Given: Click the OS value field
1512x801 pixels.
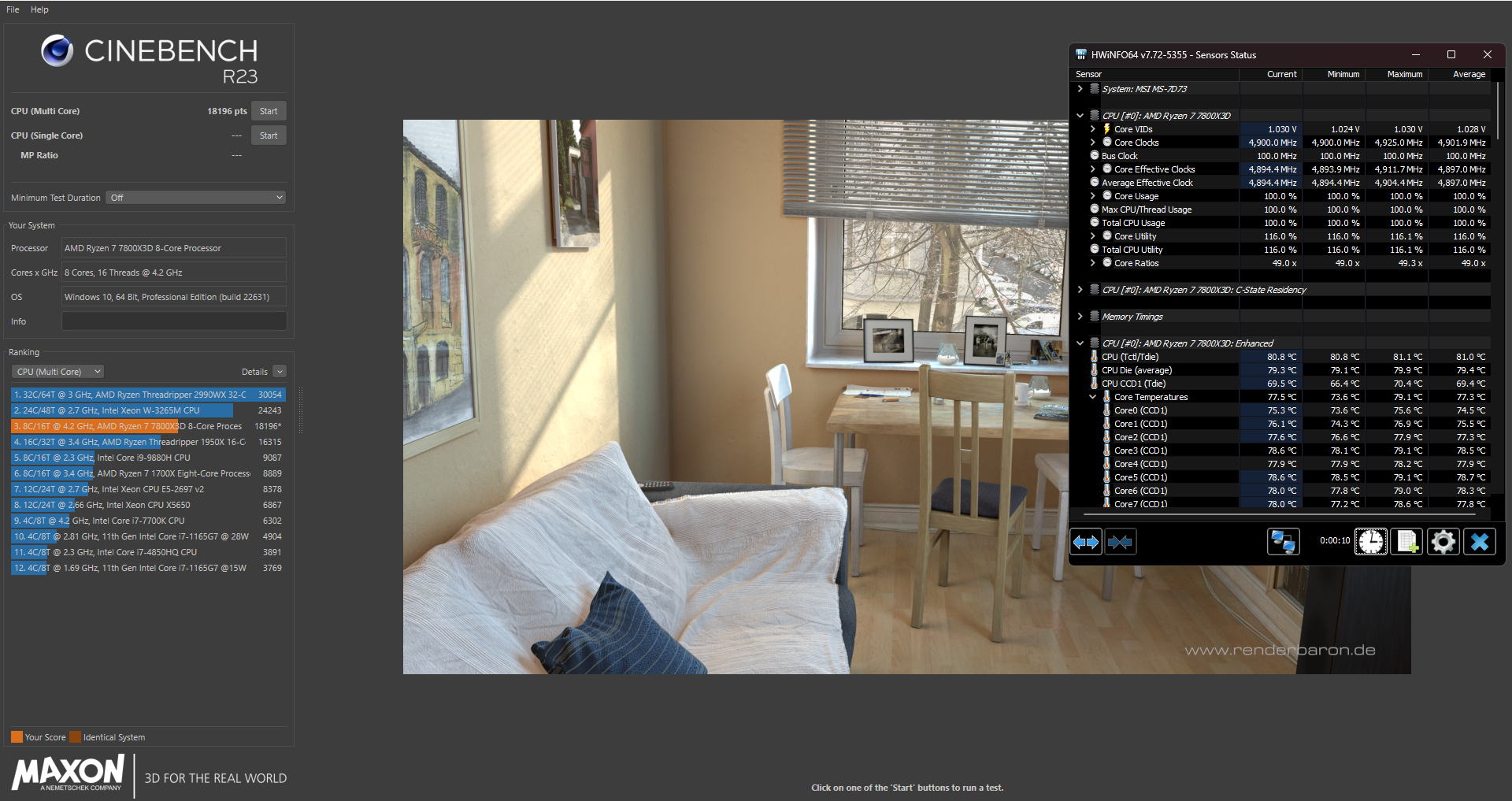Looking at the screenshot, I should click(x=174, y=297).
